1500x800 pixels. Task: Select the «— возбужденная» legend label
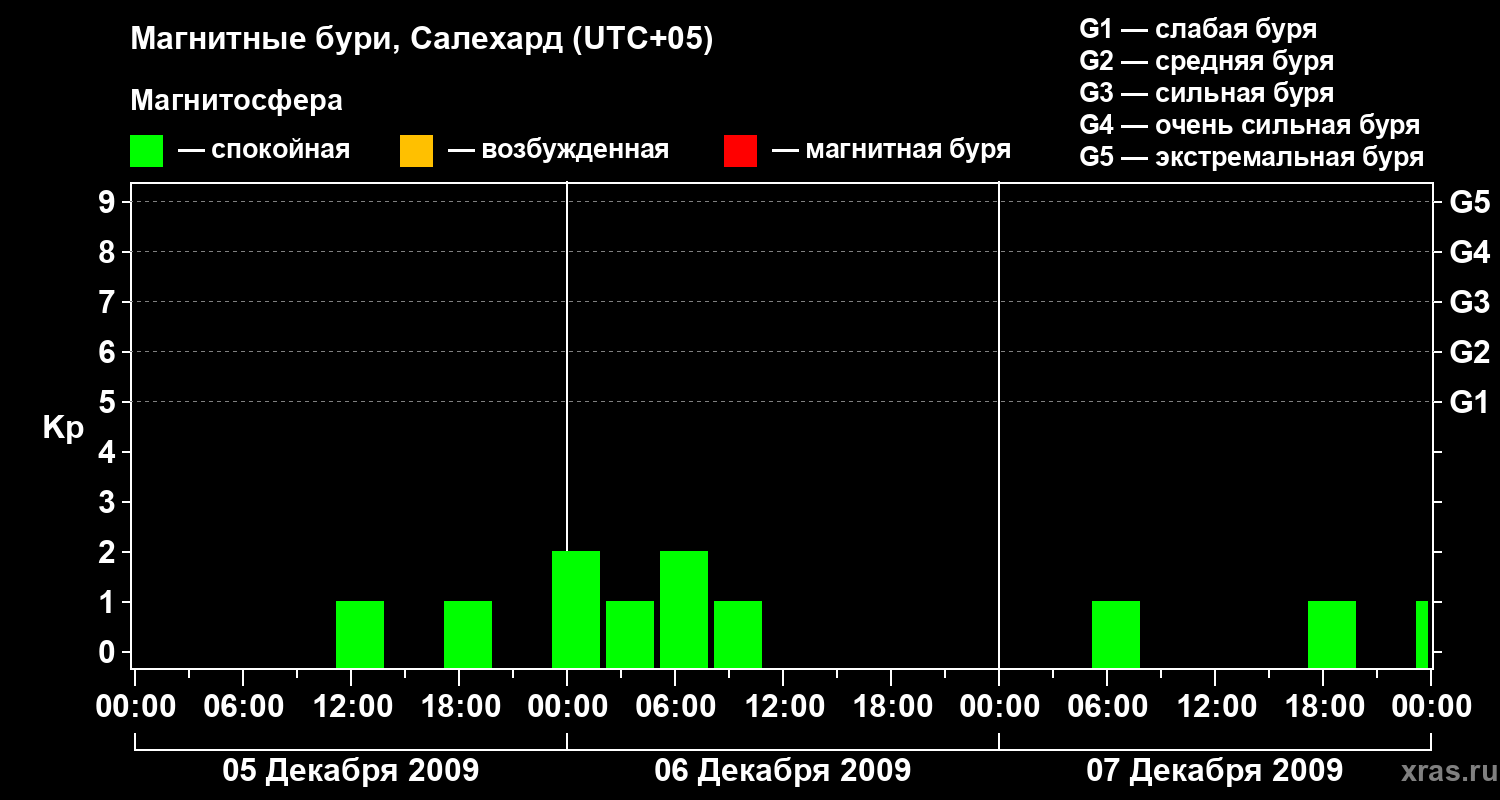tap(559, 150)
